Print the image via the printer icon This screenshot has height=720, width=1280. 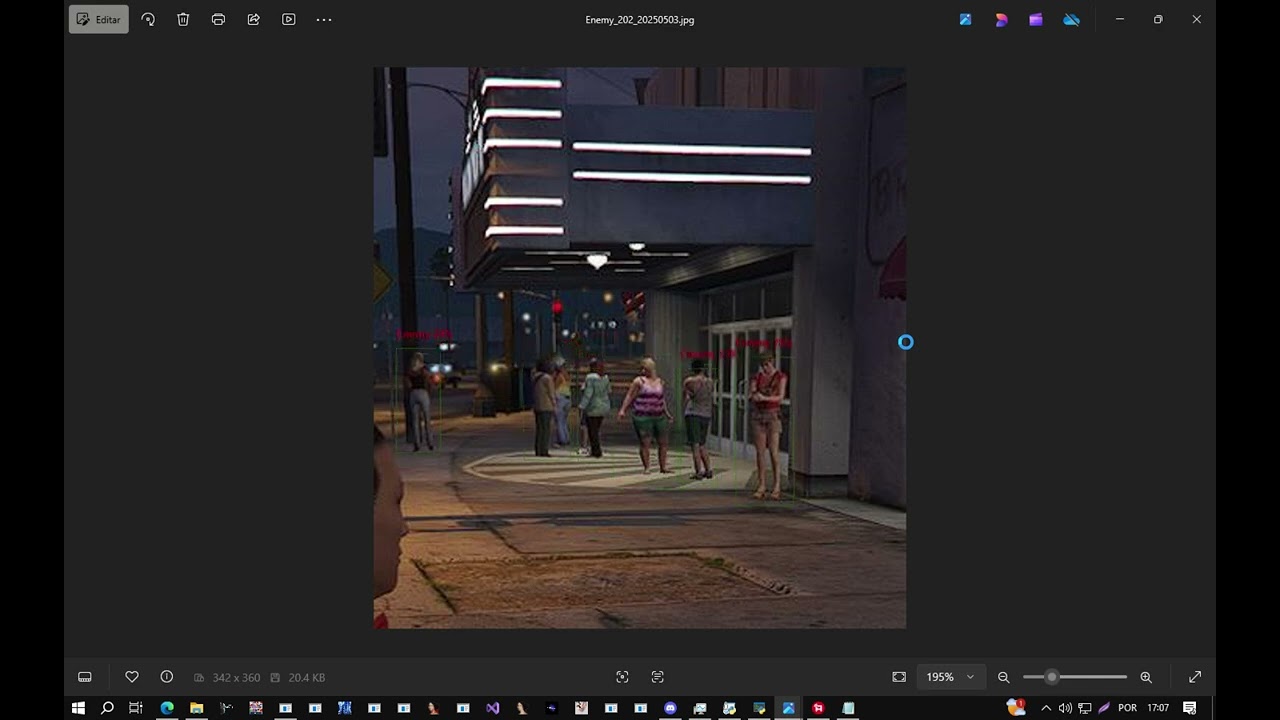(x=218, y=19)
